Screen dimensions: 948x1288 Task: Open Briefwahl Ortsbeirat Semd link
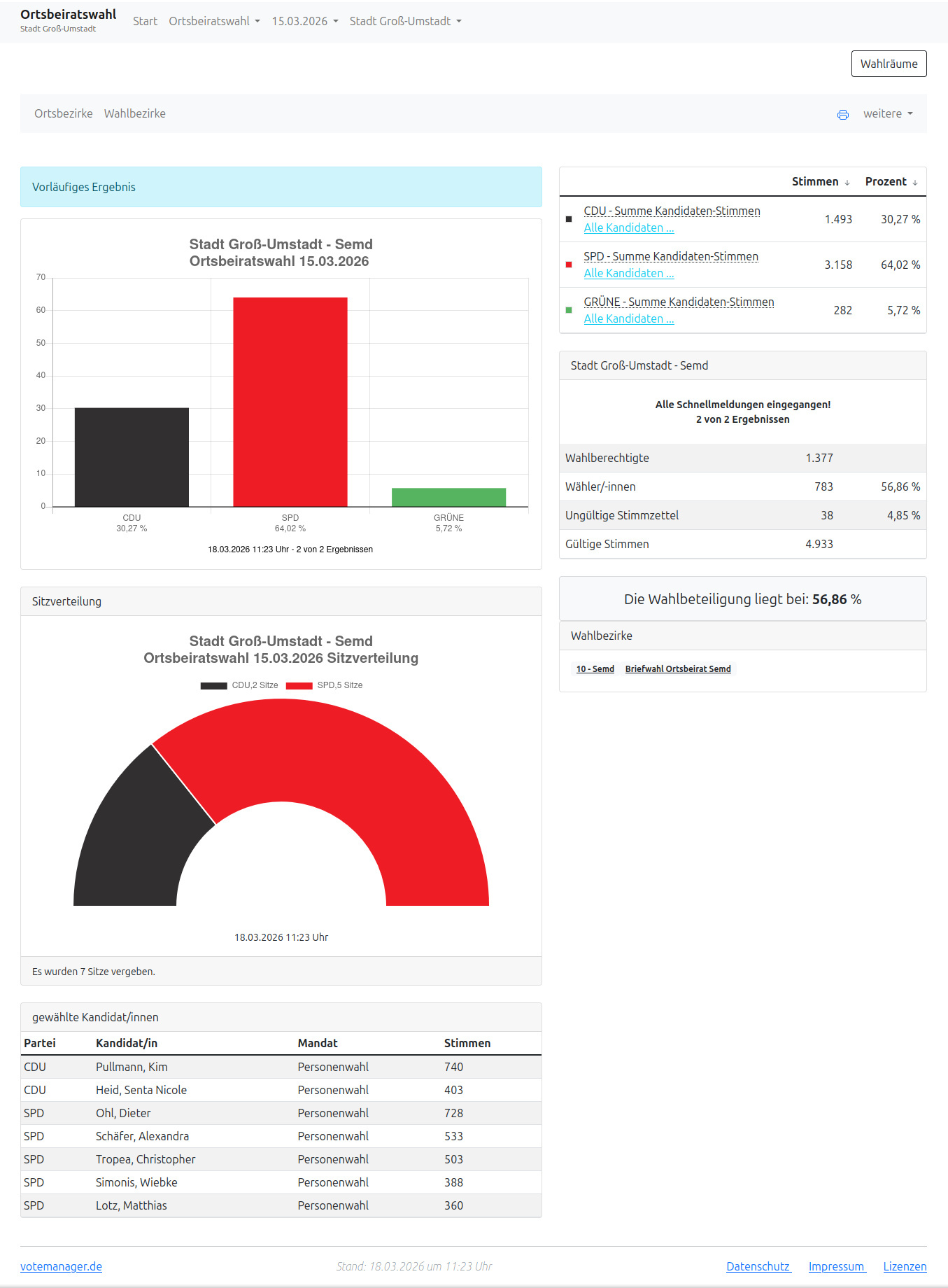pyautogui.click(x=677, y=669)
